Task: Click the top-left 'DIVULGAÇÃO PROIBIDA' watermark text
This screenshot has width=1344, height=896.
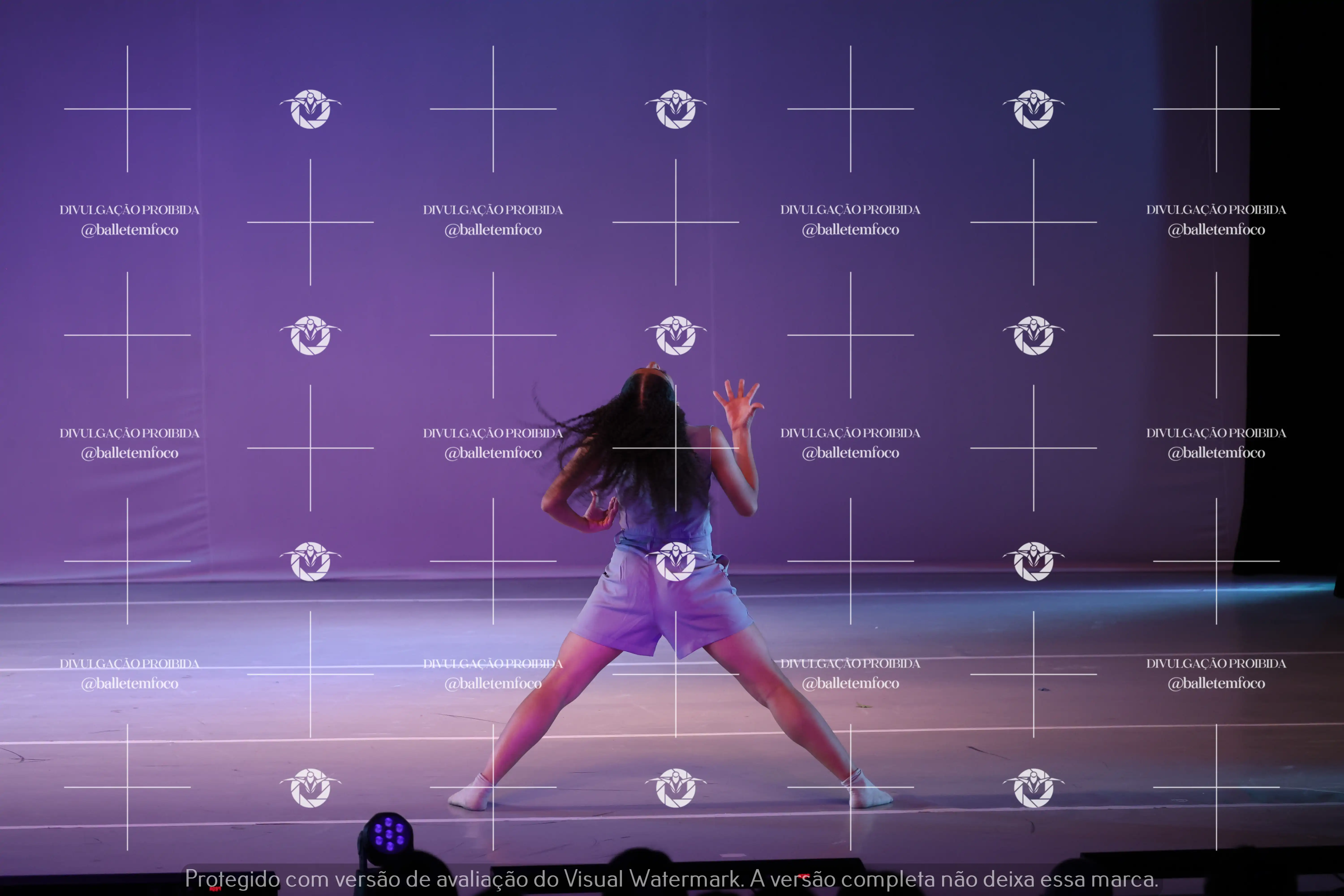Action: point(130,210)
